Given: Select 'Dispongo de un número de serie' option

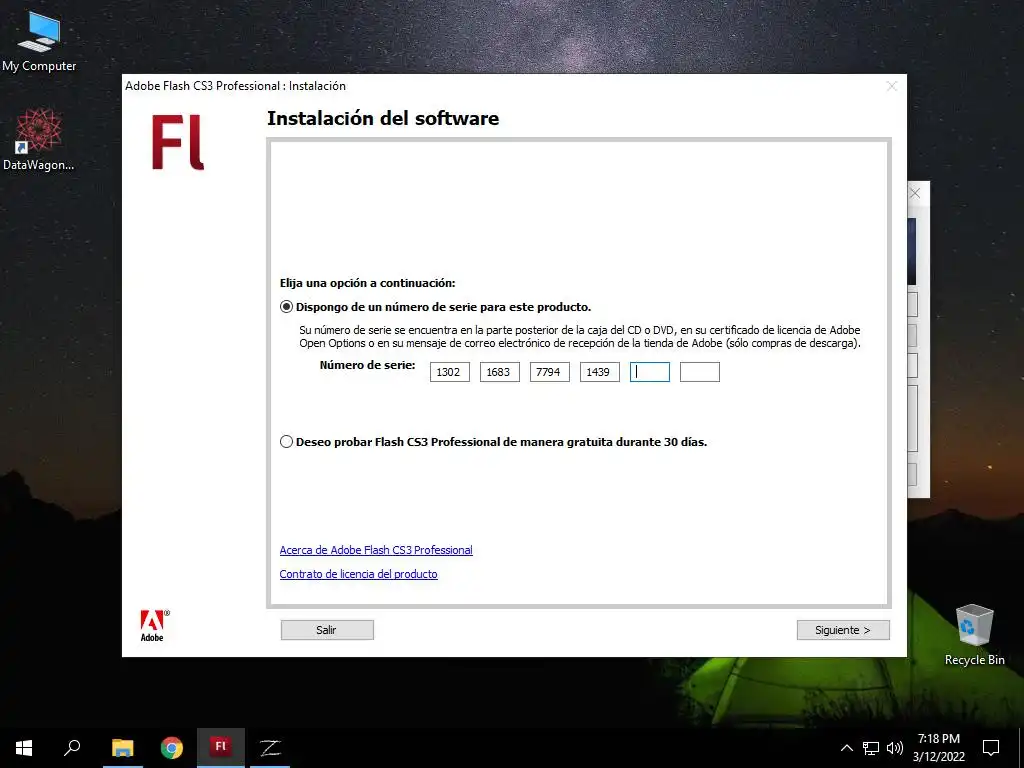Looking at the screenshot, I should [286, 307].
